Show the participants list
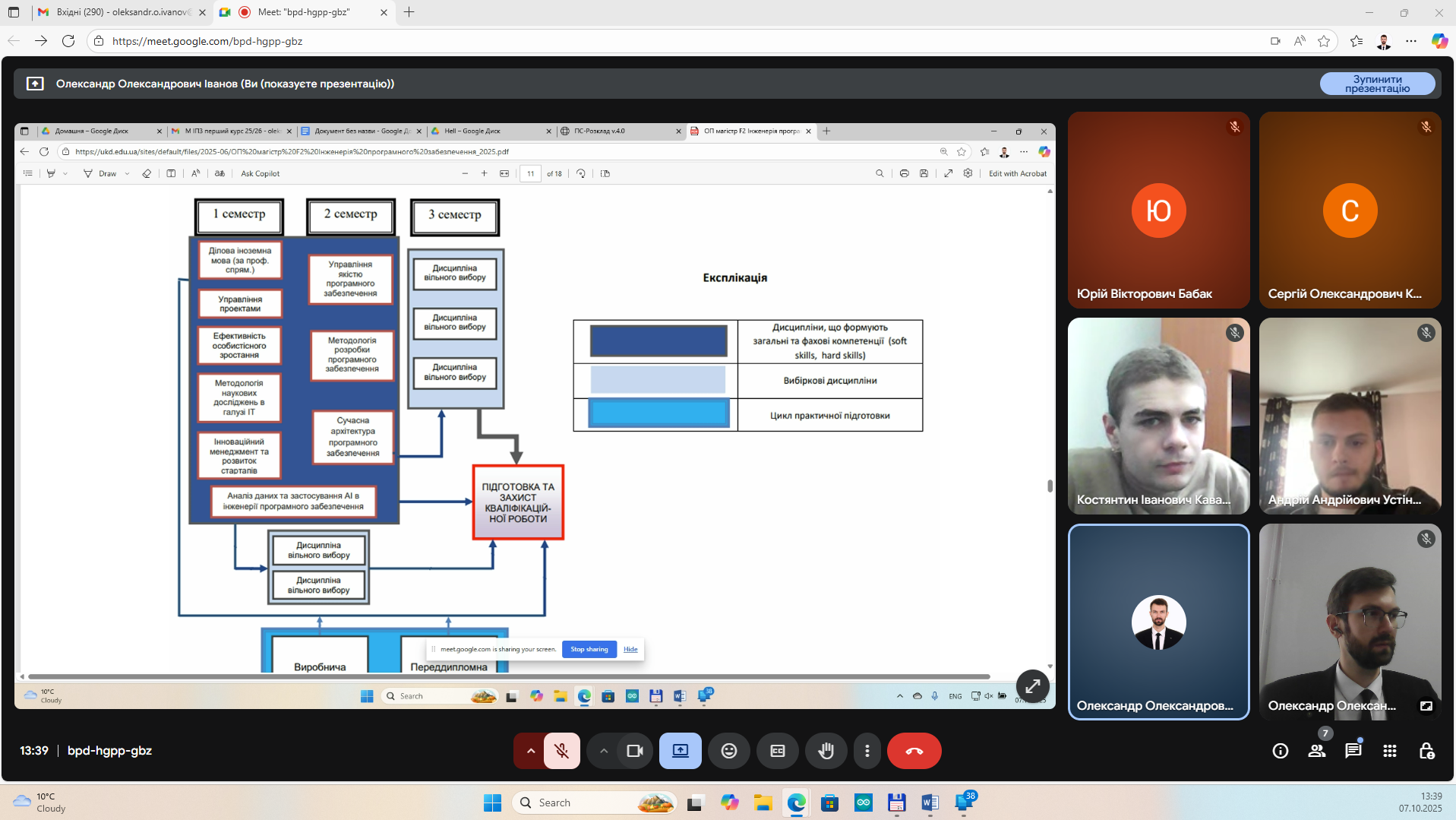Screen dimensions: 1456x820 tap(1317, 751)
